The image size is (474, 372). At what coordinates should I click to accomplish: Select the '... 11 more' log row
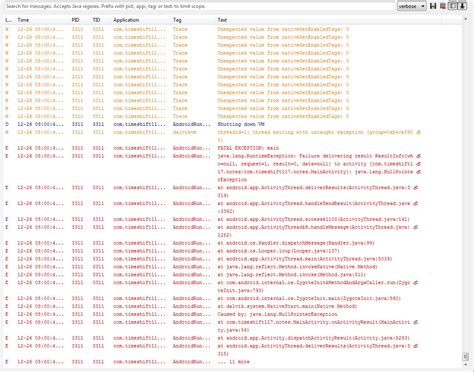tap(232, 362)
